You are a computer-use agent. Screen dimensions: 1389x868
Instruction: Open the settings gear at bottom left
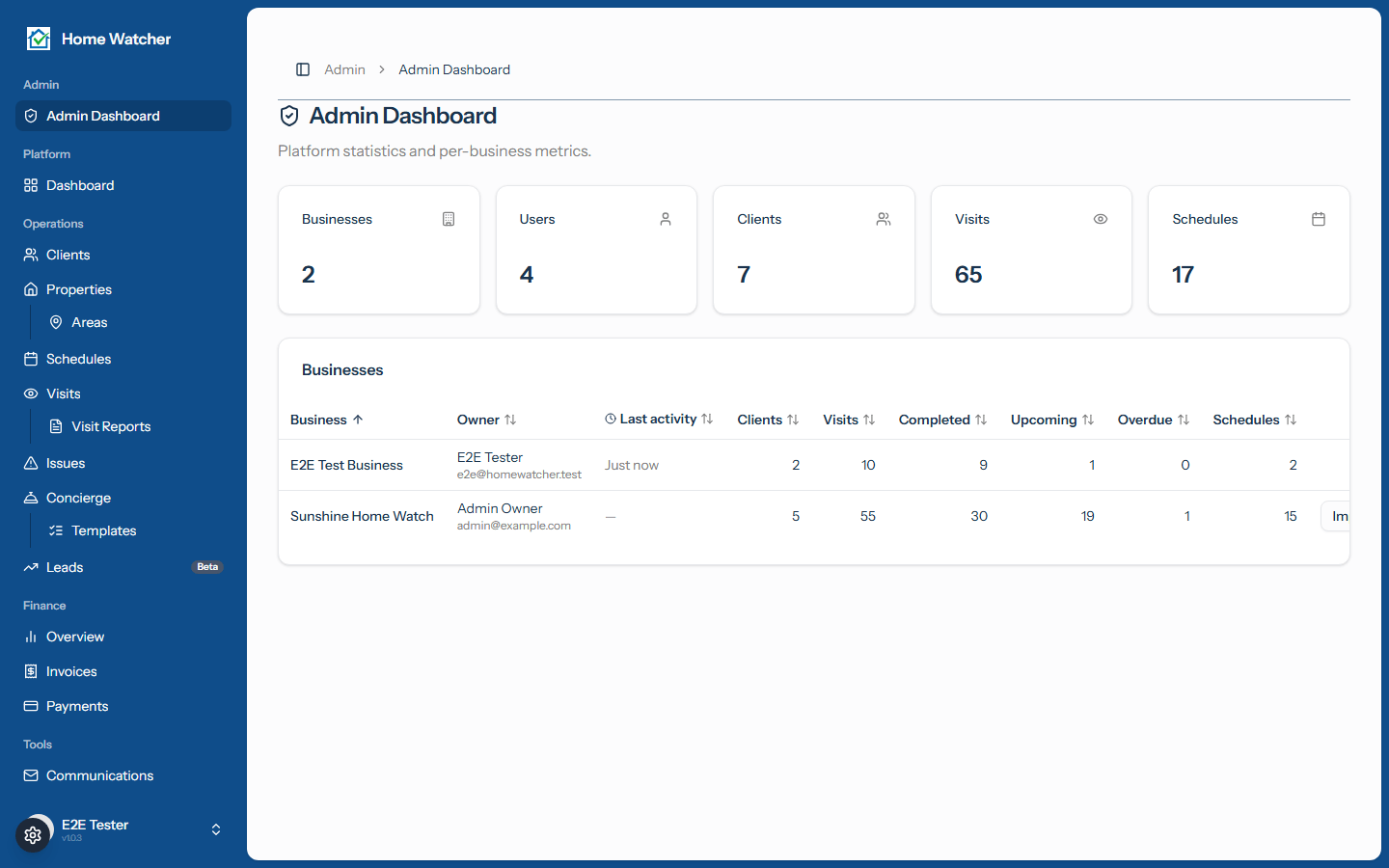33,835
